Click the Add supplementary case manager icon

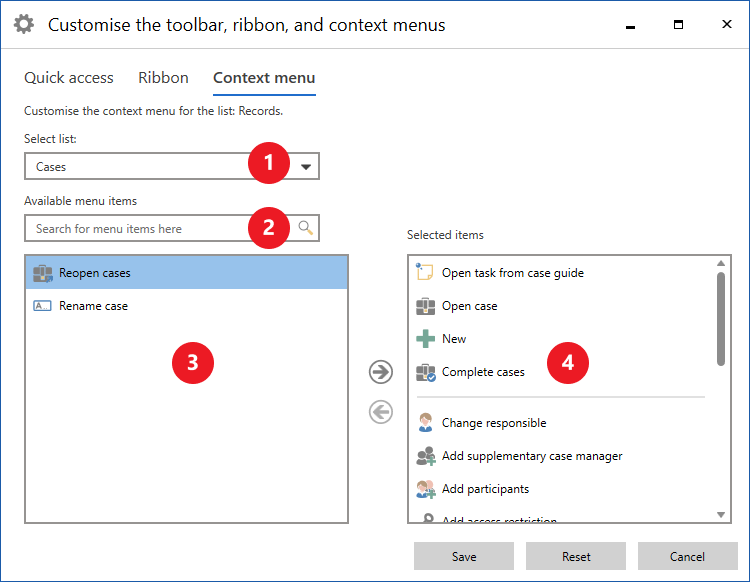(x=426, y=456)
